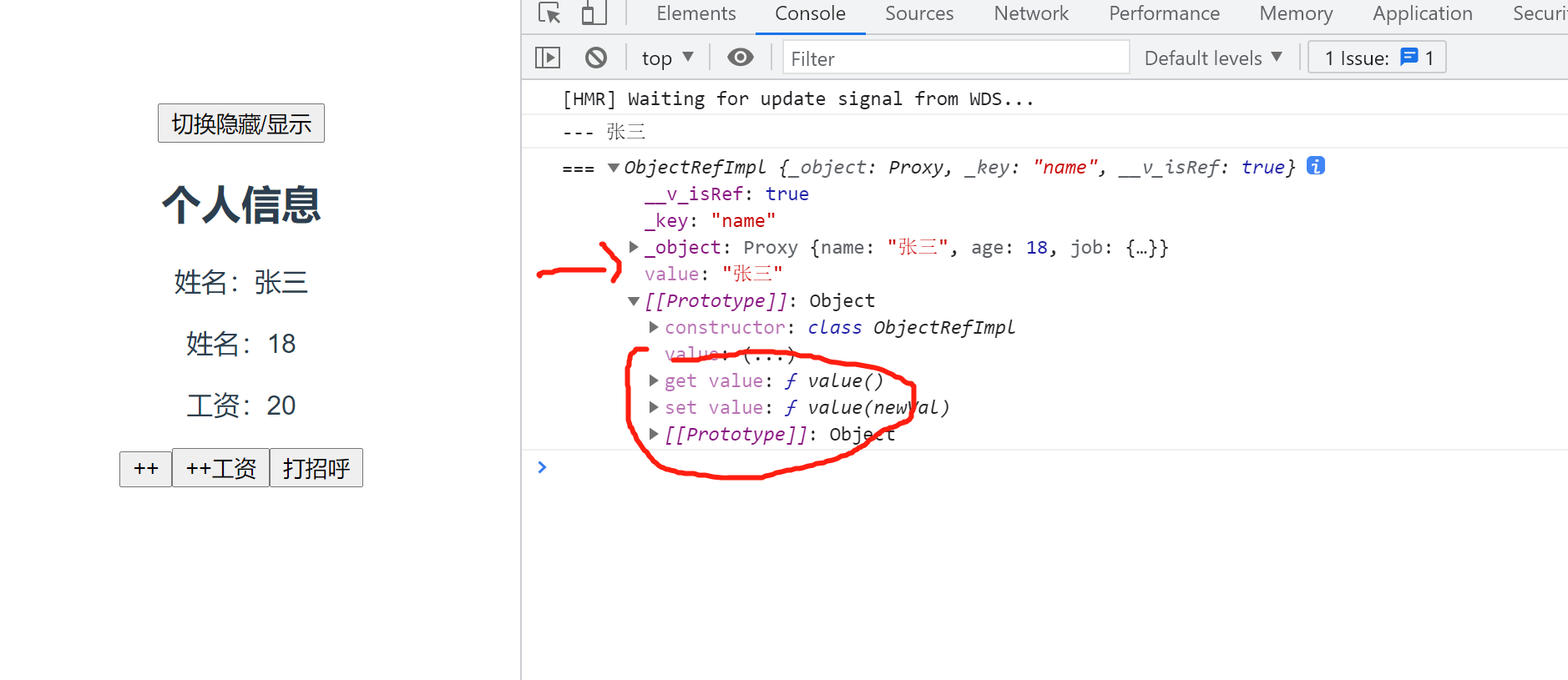Click the value: "张三" property
This screenshot has width=1568, height=680.
point(714,274)
